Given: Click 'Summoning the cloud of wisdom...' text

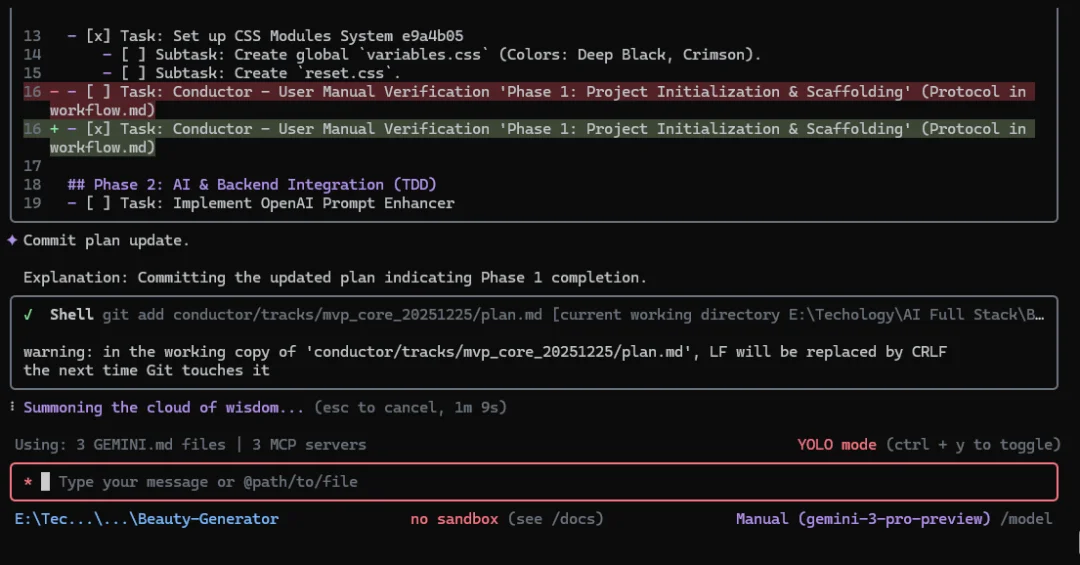Looking at the screenshot, I should (x=164, y=407).
